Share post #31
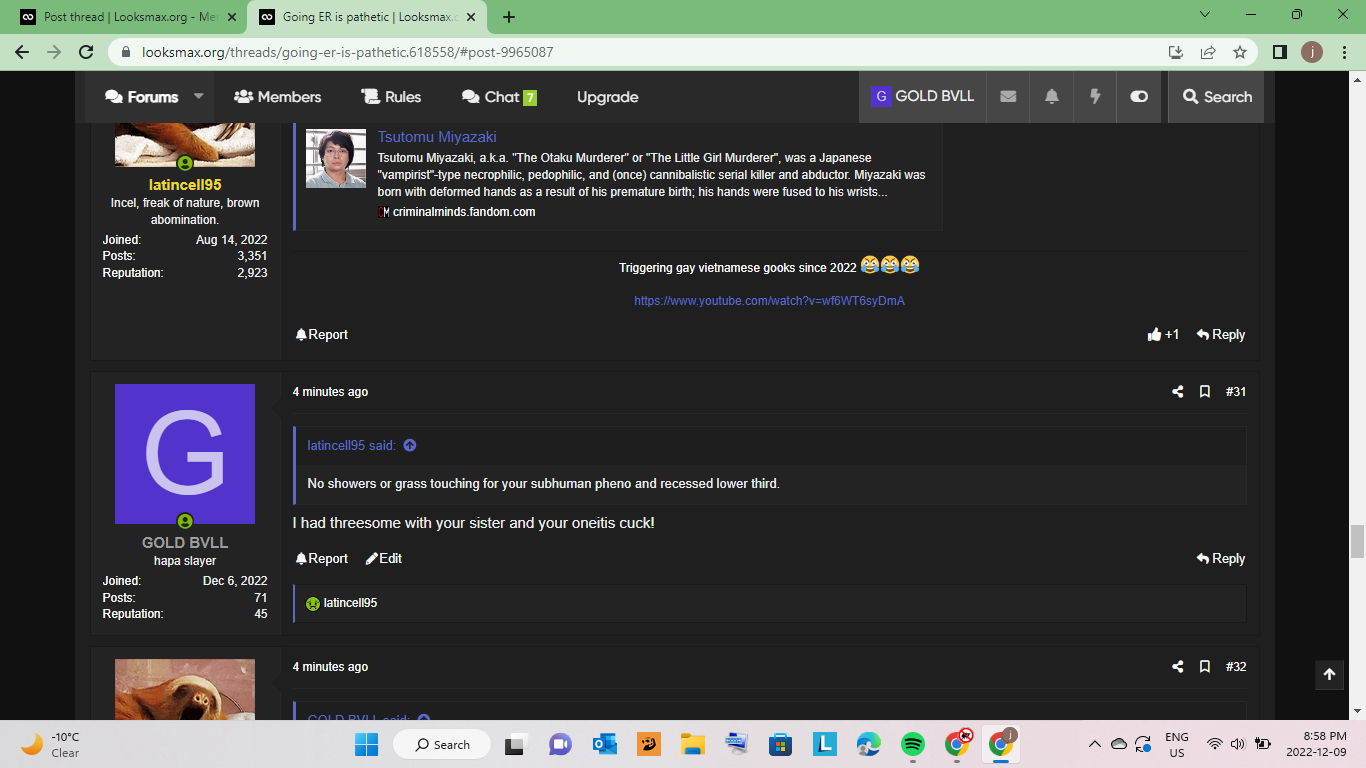 coord(1177,392)
